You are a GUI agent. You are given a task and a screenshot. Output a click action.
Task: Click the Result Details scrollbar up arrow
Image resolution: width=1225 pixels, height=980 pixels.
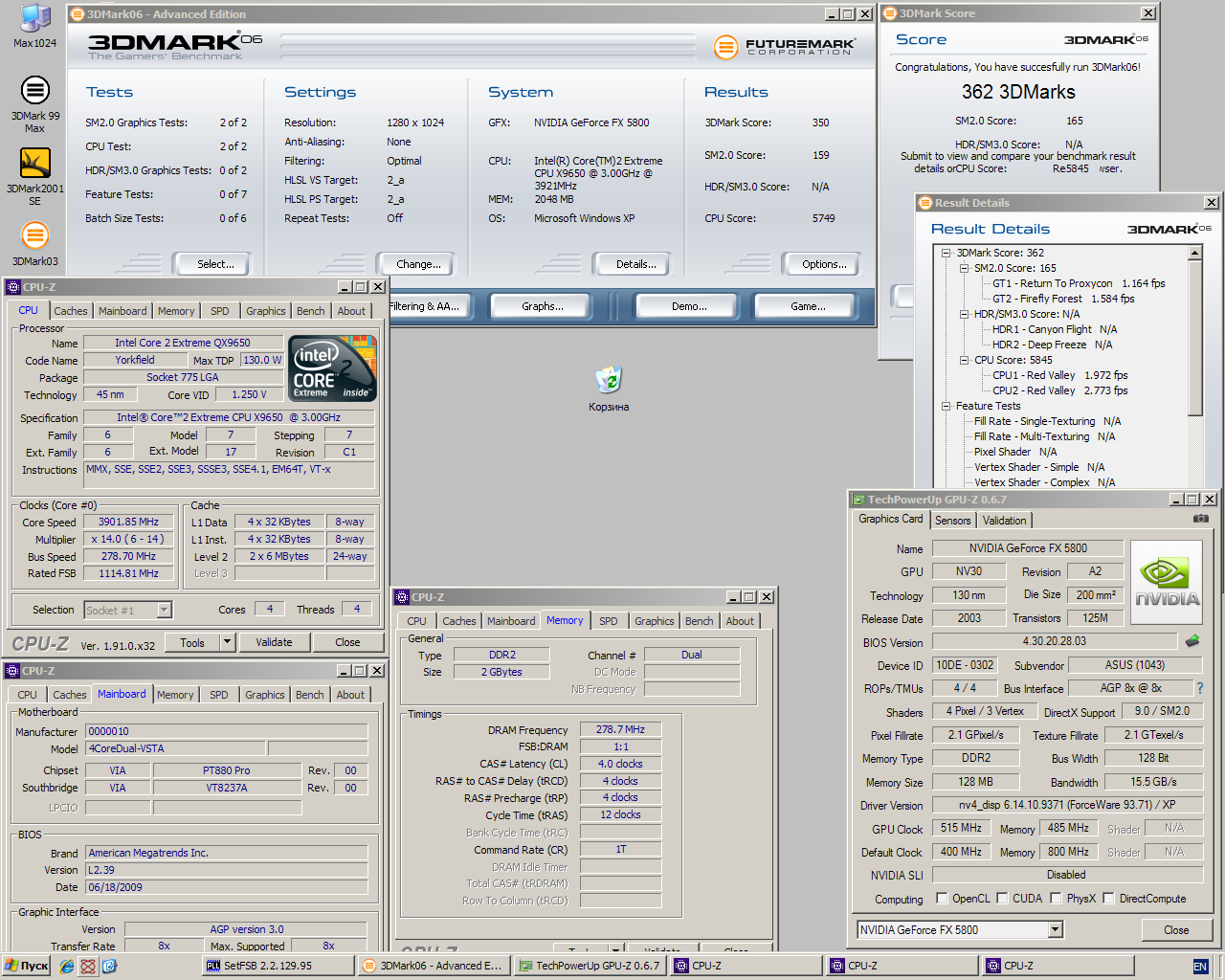1194,253
